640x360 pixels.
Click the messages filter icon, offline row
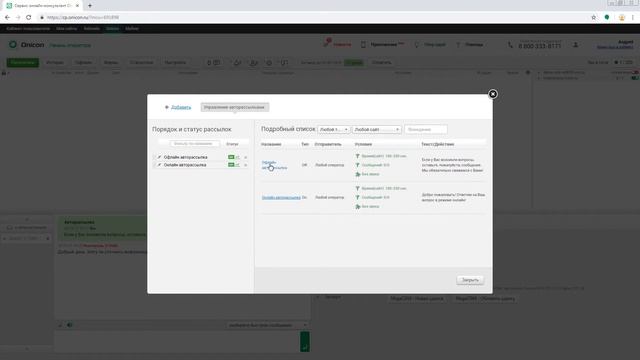pyautogui.click(x=358, y=165)
